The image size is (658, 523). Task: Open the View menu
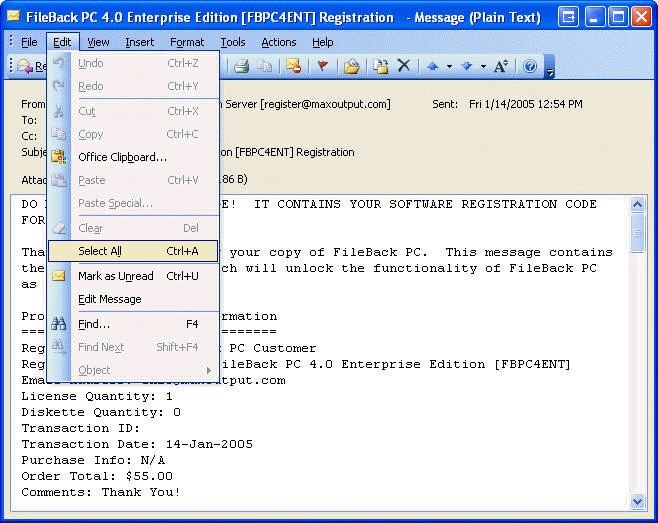[98, 42]
